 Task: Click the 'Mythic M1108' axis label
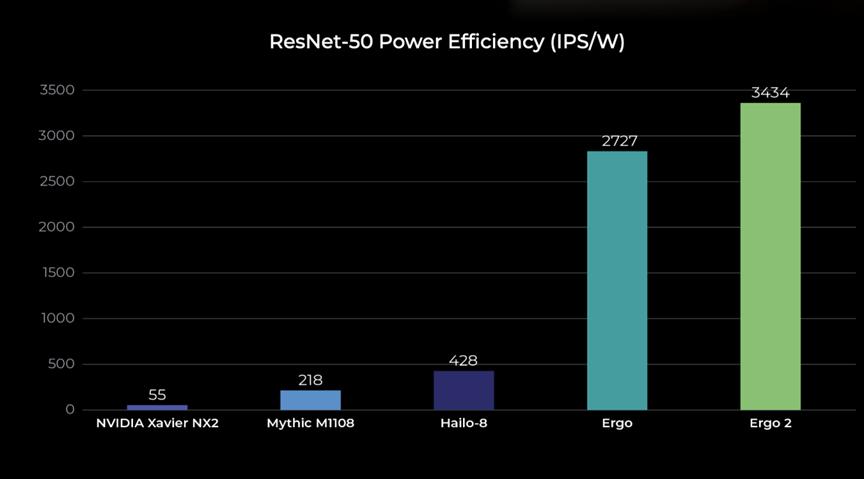(310, 423)
